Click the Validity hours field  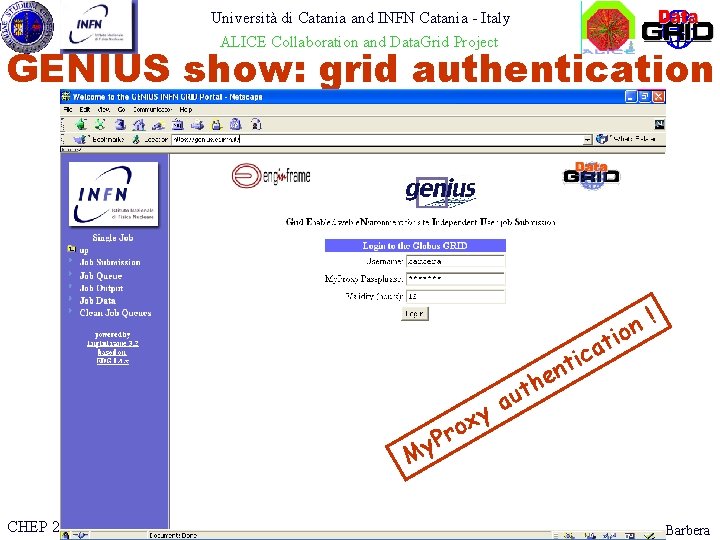click(456, 296)
